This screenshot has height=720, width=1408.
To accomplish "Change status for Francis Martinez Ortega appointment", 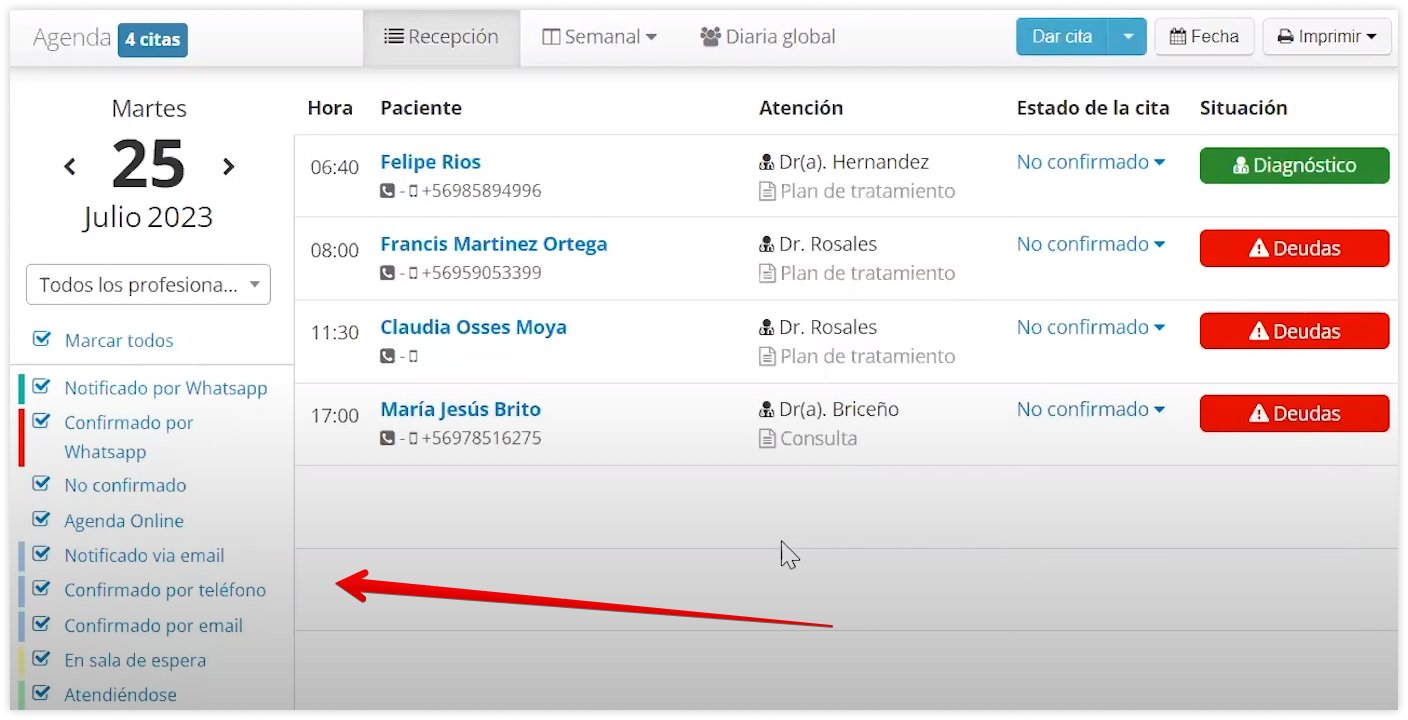I will pos(1090,244).
